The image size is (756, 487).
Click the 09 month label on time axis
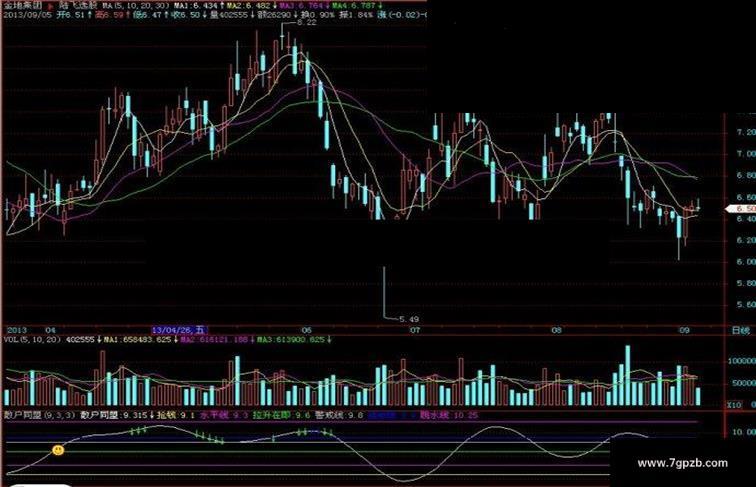point(684,330)
